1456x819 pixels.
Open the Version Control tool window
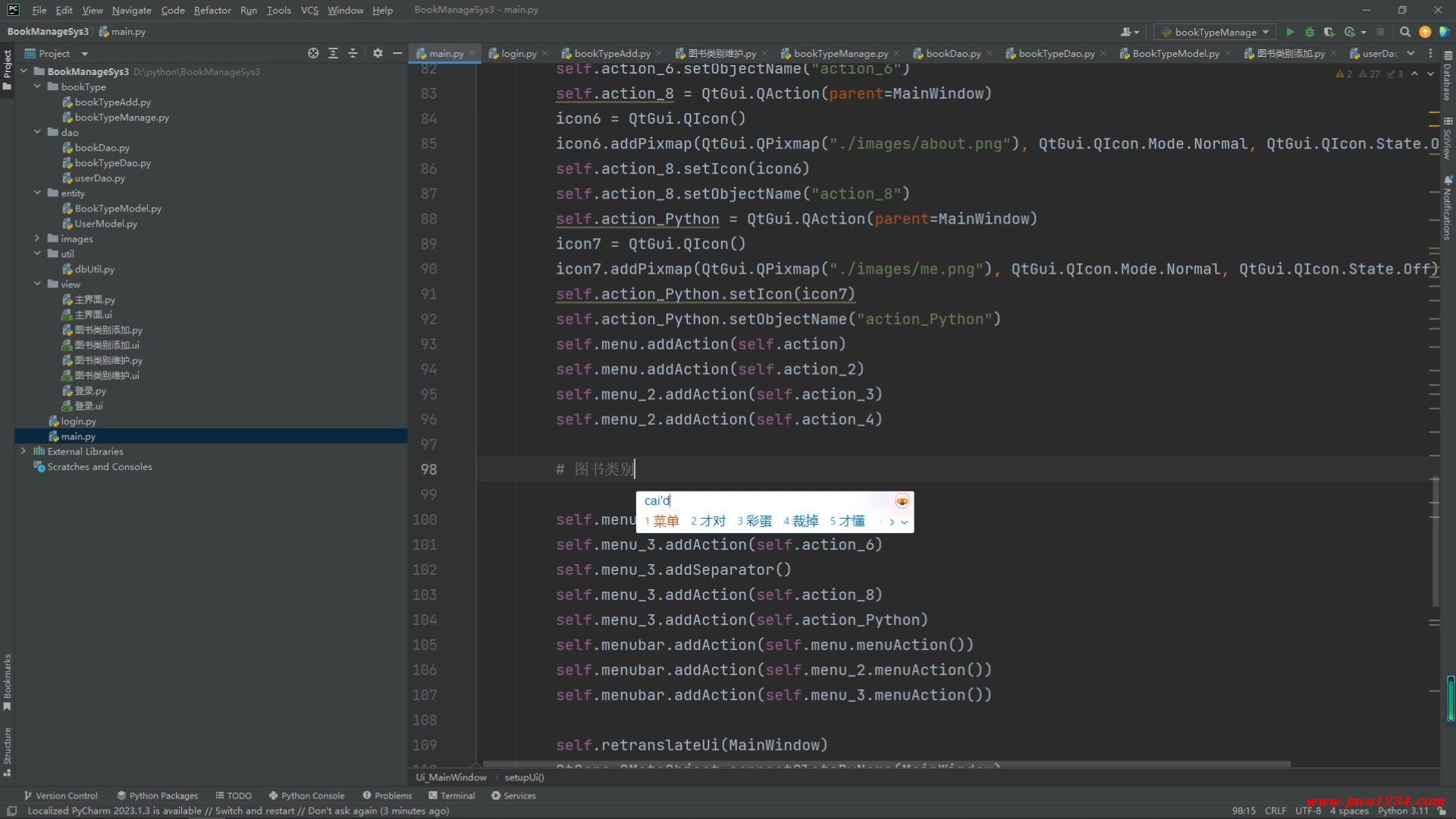pos(61,795)
